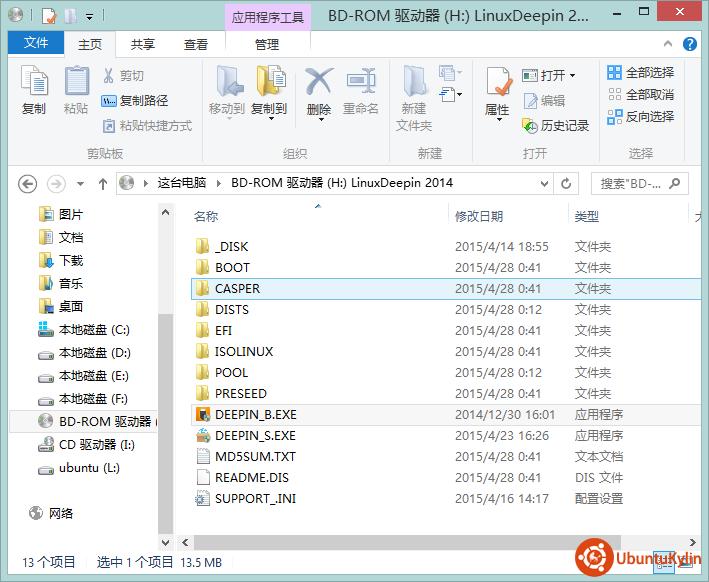
Task: Click the Delete (删除) X icon
Action: (x=319, y=81)
